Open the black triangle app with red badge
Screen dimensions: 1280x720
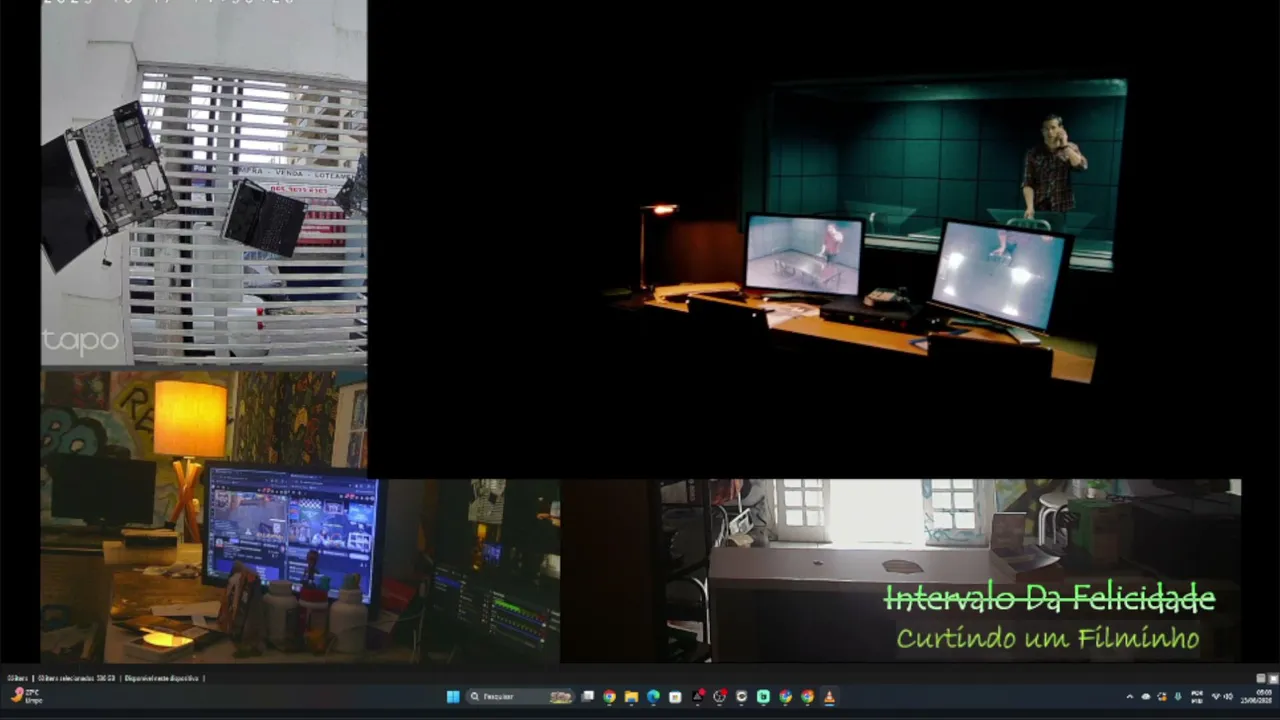(x=697, y=697)
